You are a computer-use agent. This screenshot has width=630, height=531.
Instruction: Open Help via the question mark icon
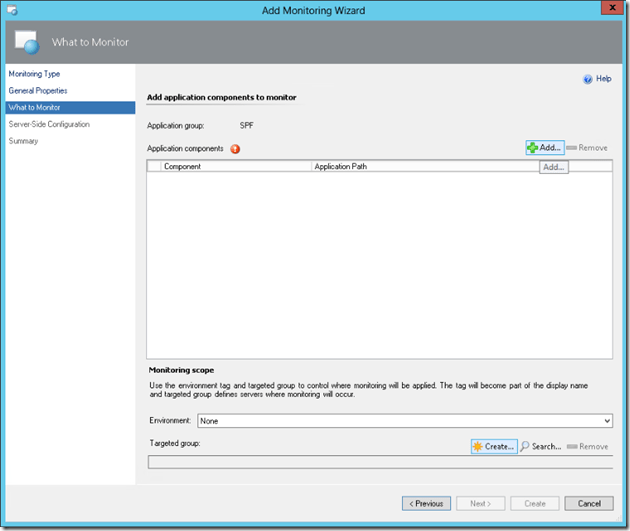[588, 79]
